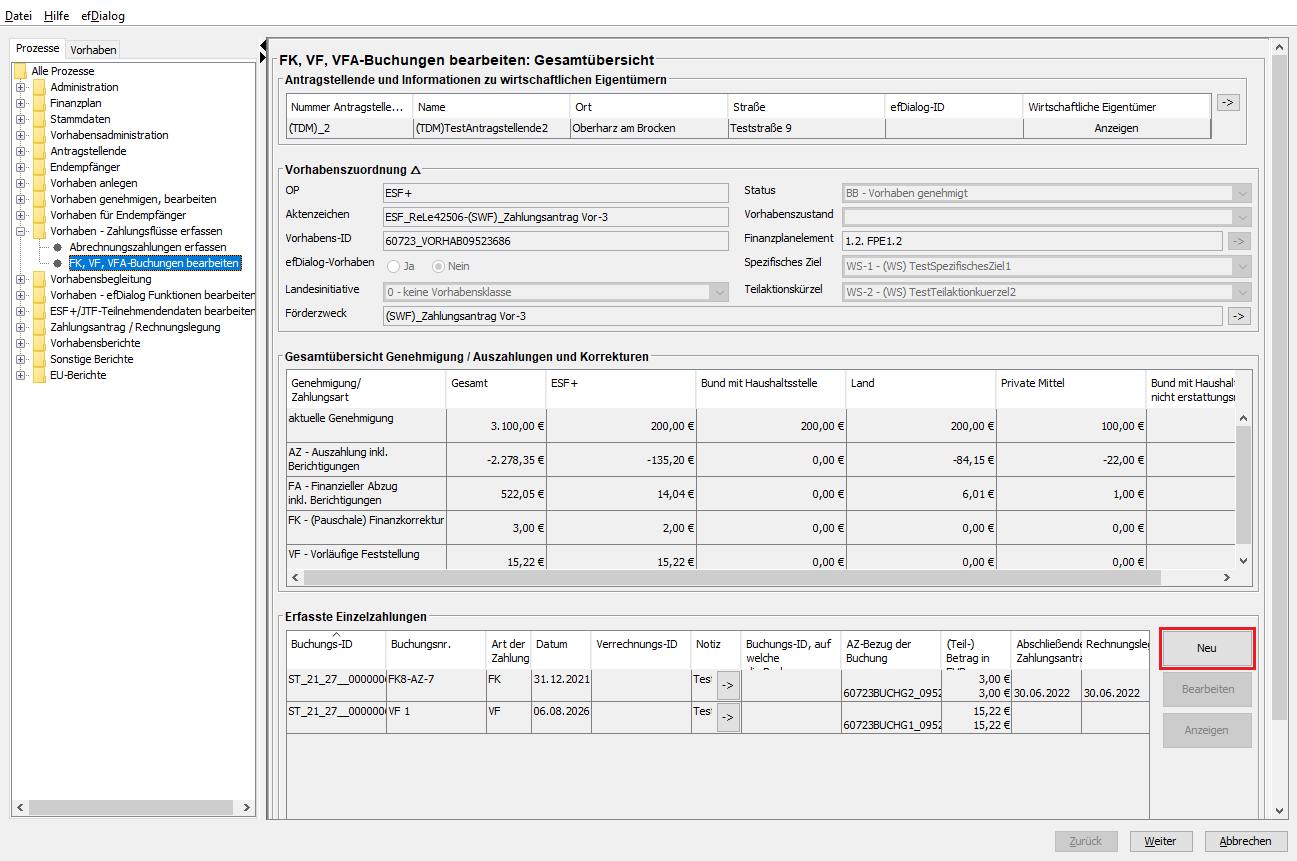Sort by Buchungs-ID column header
1297x861 pixels.
point(336,648)
